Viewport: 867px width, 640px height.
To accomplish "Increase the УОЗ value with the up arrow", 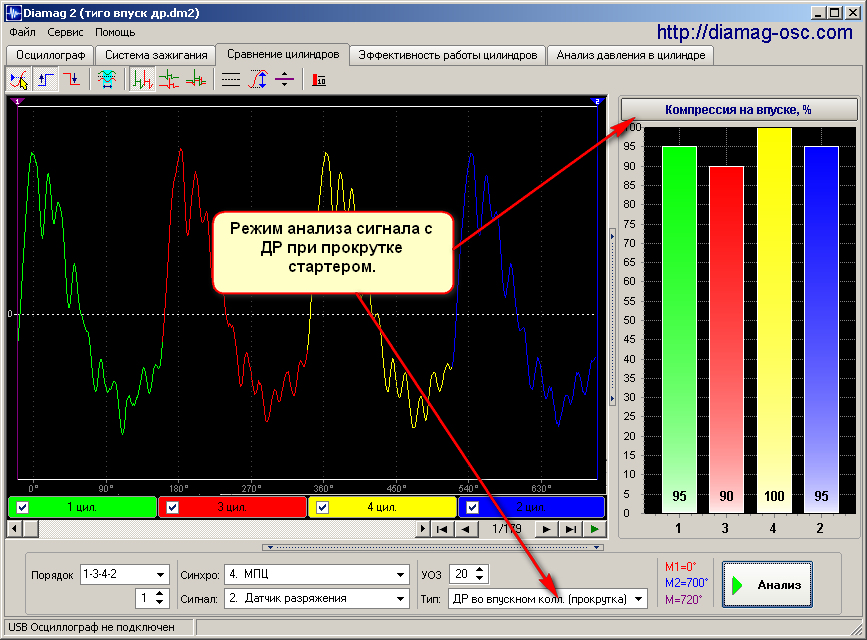I will (x=479, y=570).
